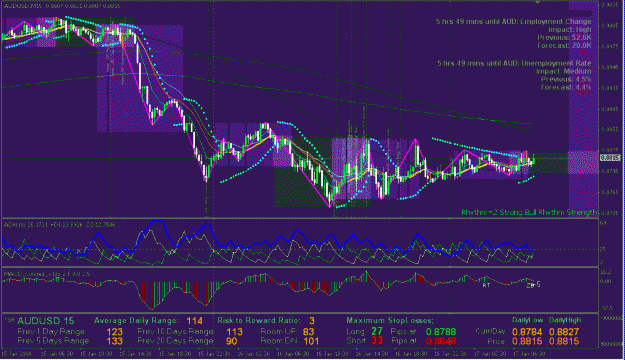Click the 'Cur/Day' row label

[490, 332]
